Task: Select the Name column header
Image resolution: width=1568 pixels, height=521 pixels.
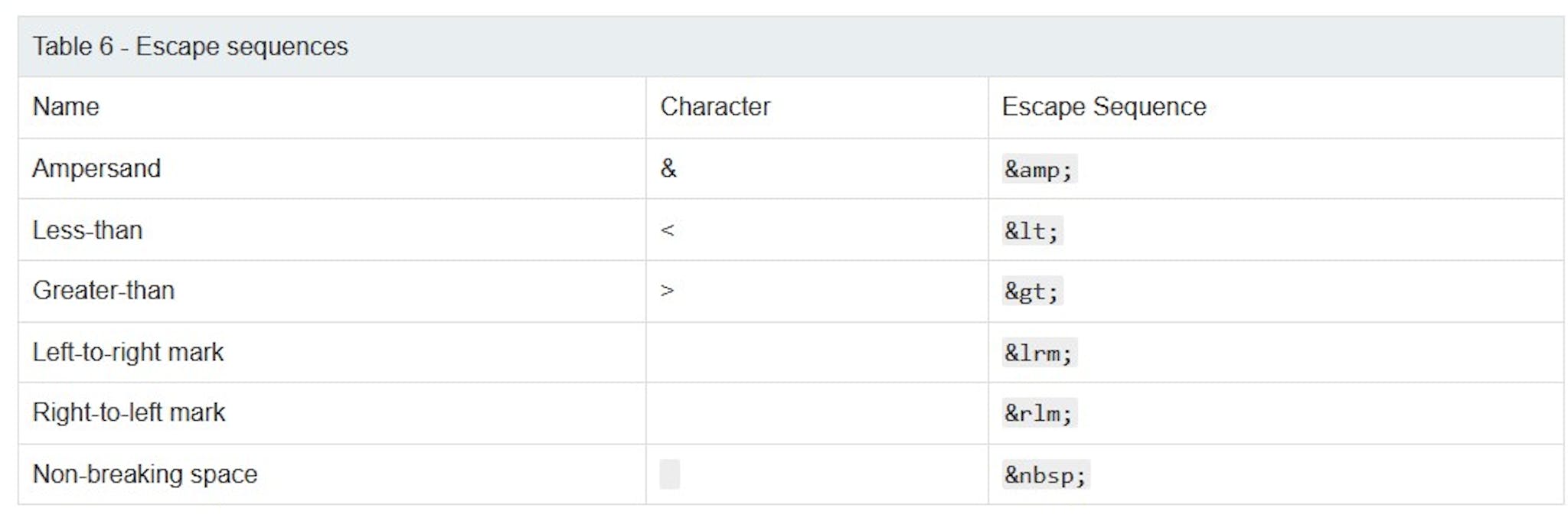Action: [x=66, y=106]
